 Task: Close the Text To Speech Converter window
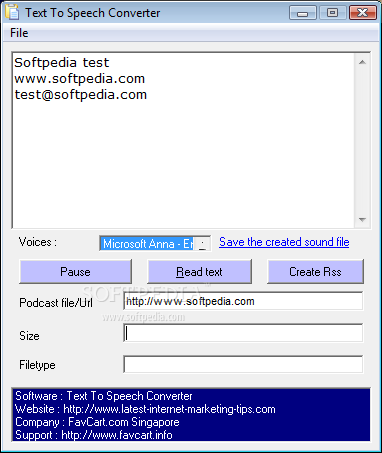[363, 13]
